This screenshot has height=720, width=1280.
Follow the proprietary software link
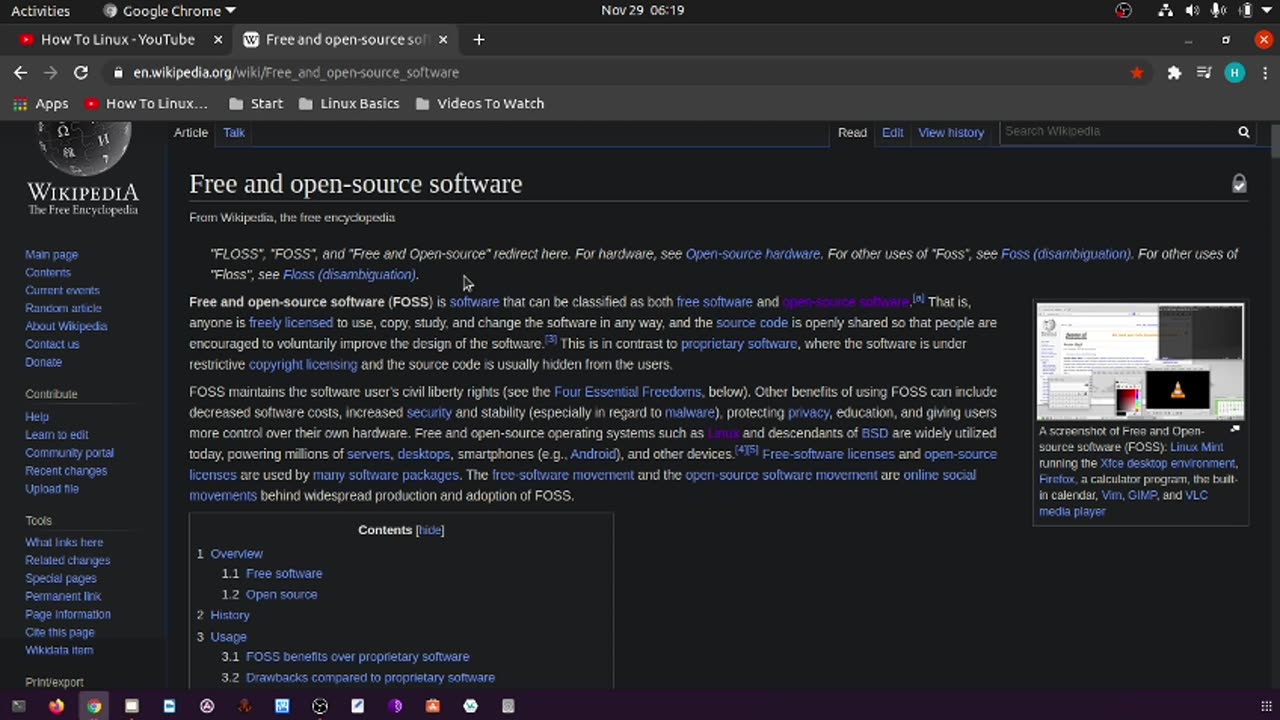click(739, 344)
